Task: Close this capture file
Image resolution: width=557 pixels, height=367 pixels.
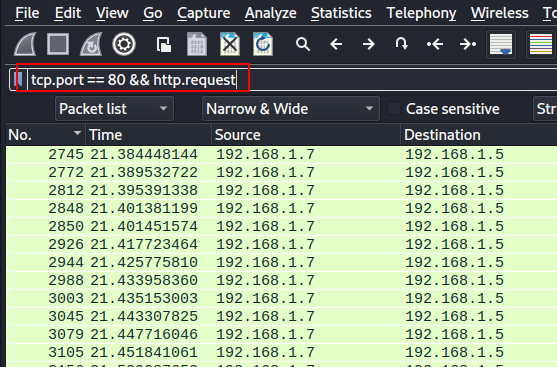Action: coord(230,44)
